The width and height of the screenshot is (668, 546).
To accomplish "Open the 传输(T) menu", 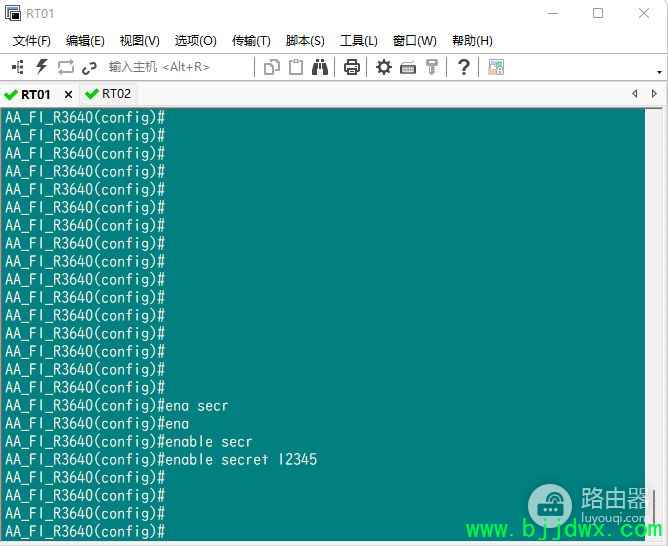I will [251, 41].
